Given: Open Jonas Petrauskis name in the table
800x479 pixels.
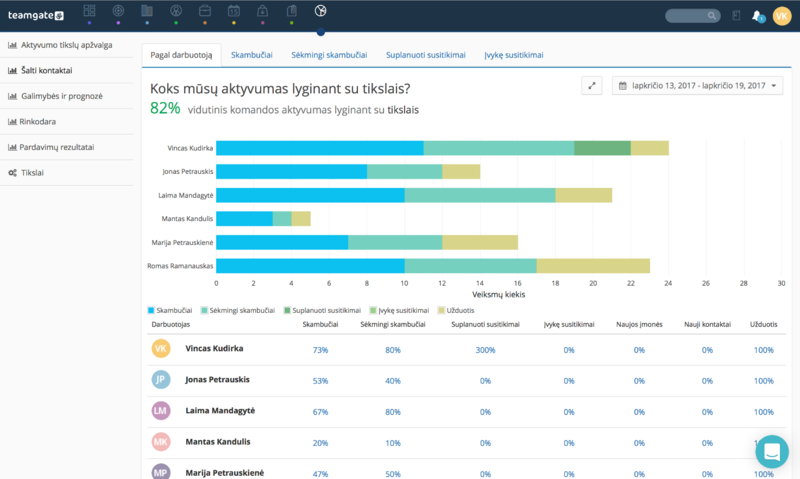Looking at the screenshot, I should click(x=217, y=380).
